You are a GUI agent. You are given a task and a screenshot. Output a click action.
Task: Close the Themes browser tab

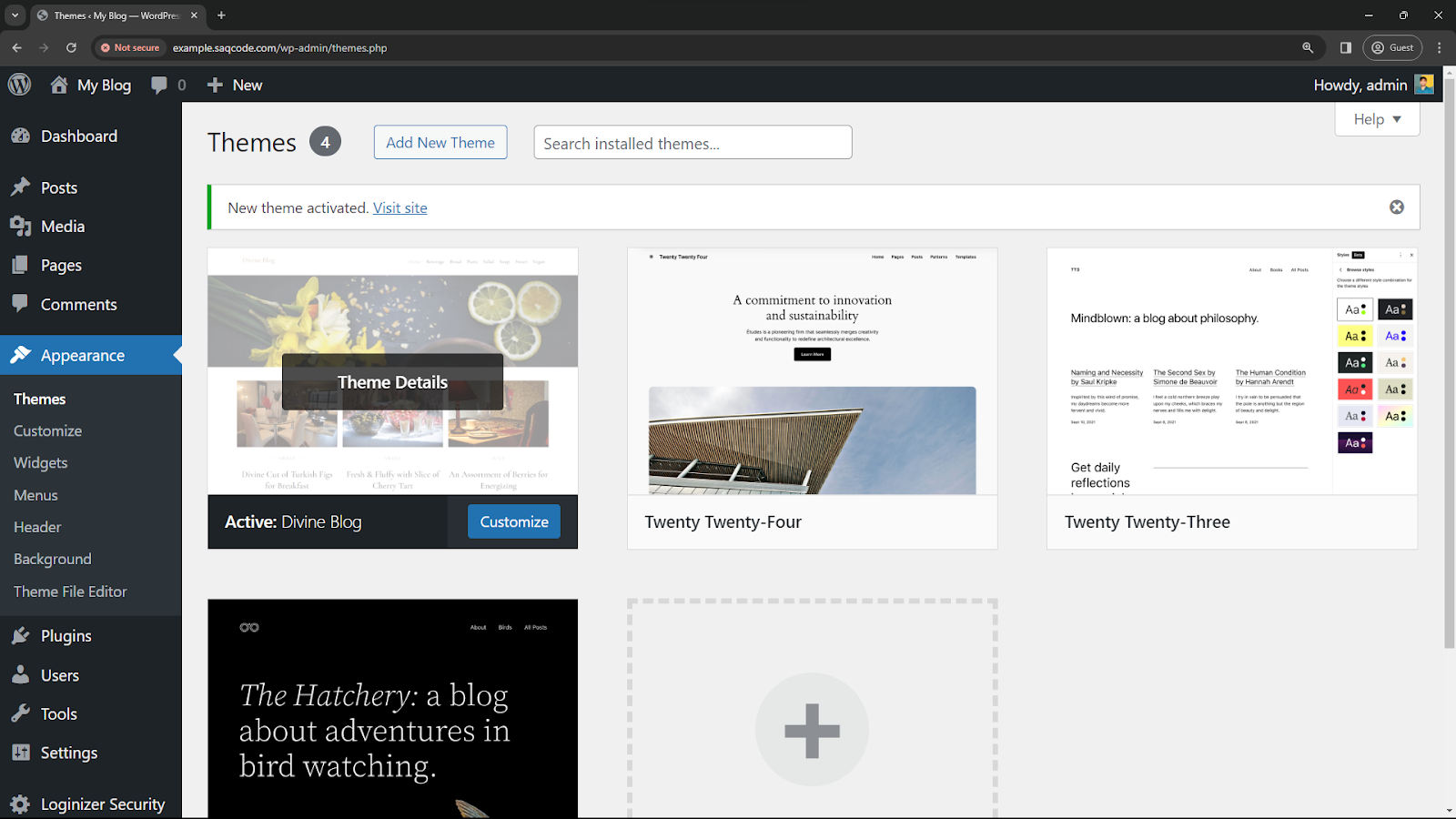[194, 15]
